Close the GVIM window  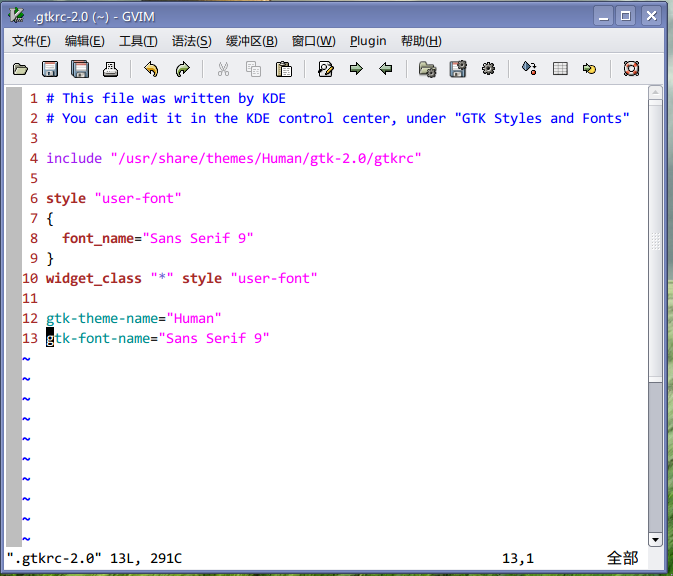coord(651,16)
